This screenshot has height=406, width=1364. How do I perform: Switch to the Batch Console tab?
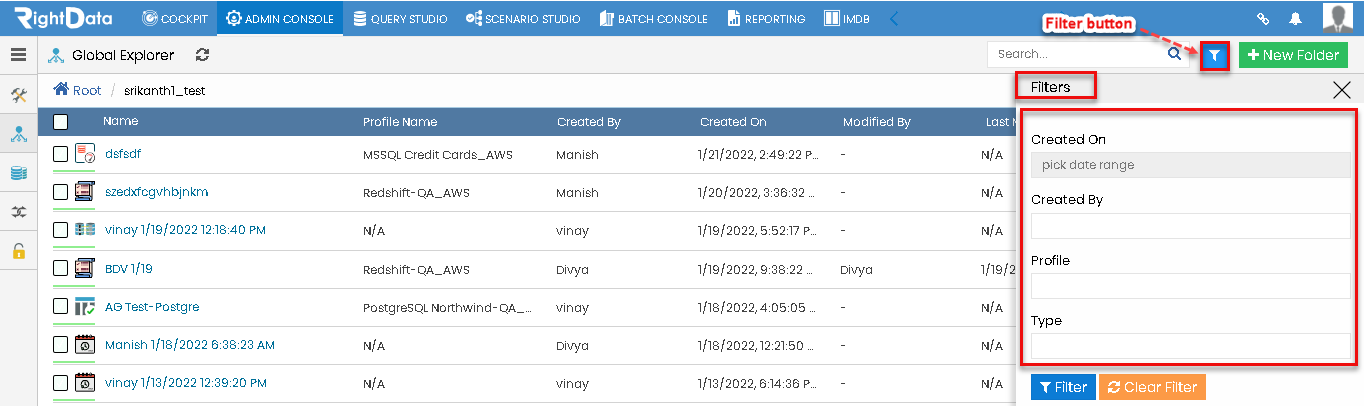click(654, 18)
